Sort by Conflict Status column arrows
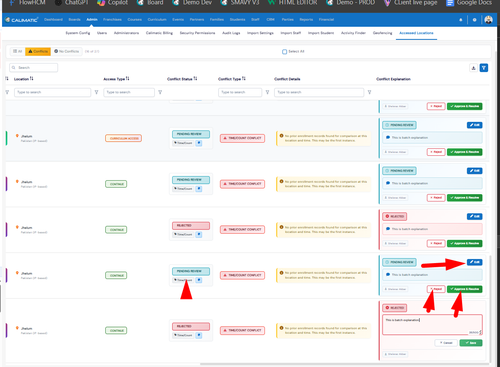 click(195, 79)
